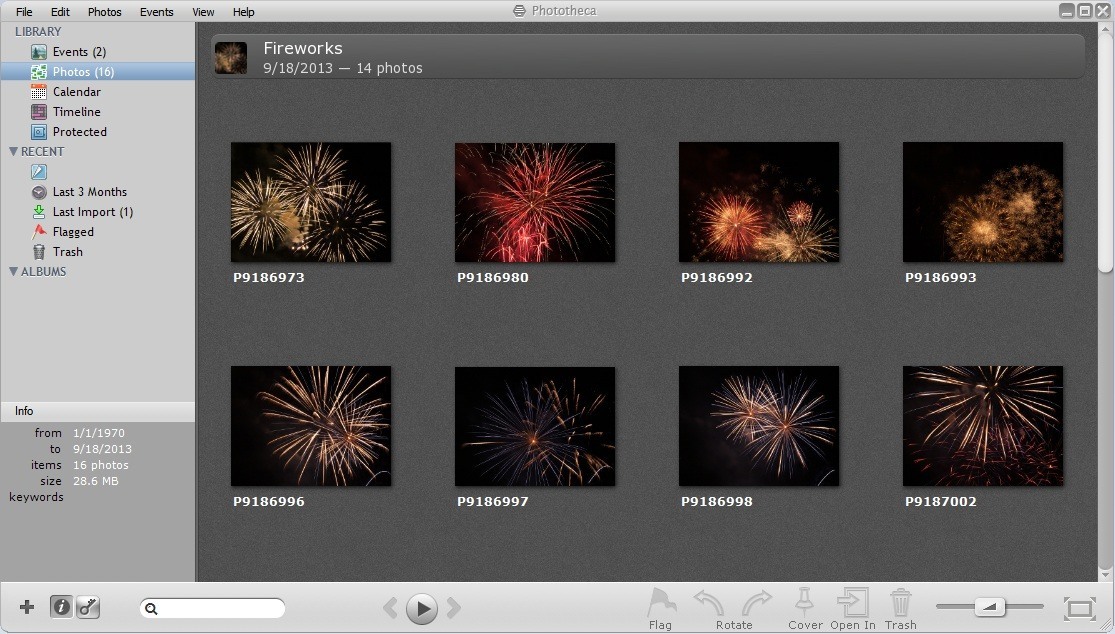This screenshot has width=1115, height=634.
Task: Enable the Protected library view
Action: 80,131
